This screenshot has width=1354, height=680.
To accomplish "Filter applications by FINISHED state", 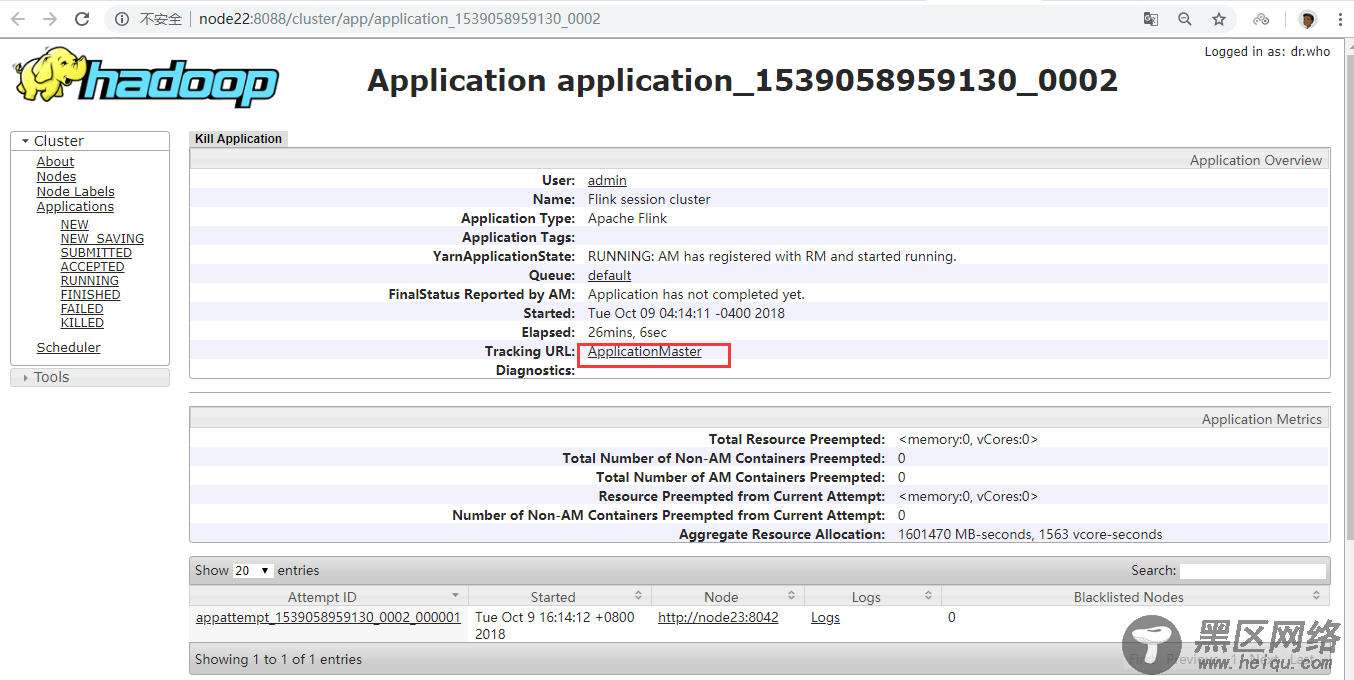I will [x=91, y=295].
